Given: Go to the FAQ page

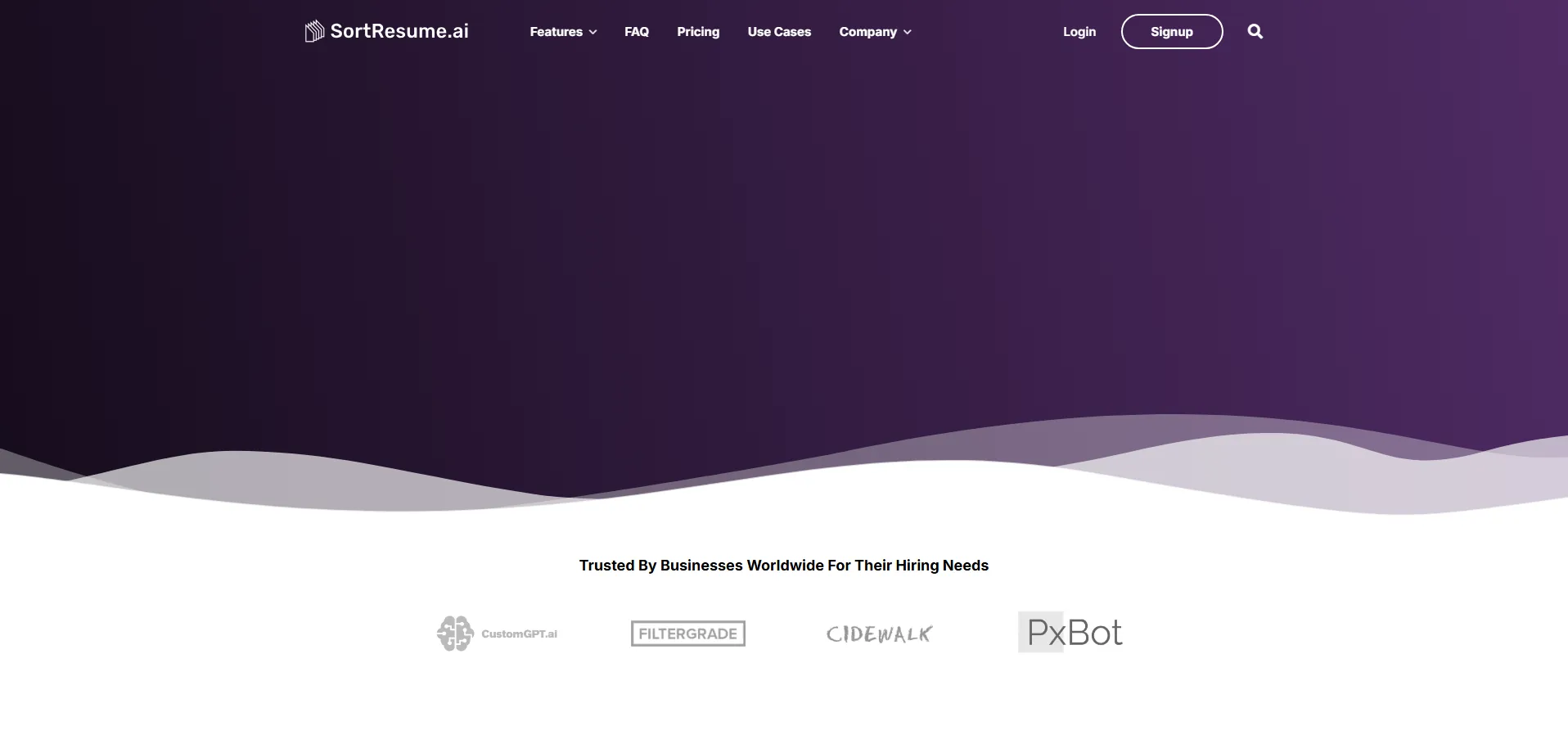Looking at the screenshot, I should click(x=636, y=32).
